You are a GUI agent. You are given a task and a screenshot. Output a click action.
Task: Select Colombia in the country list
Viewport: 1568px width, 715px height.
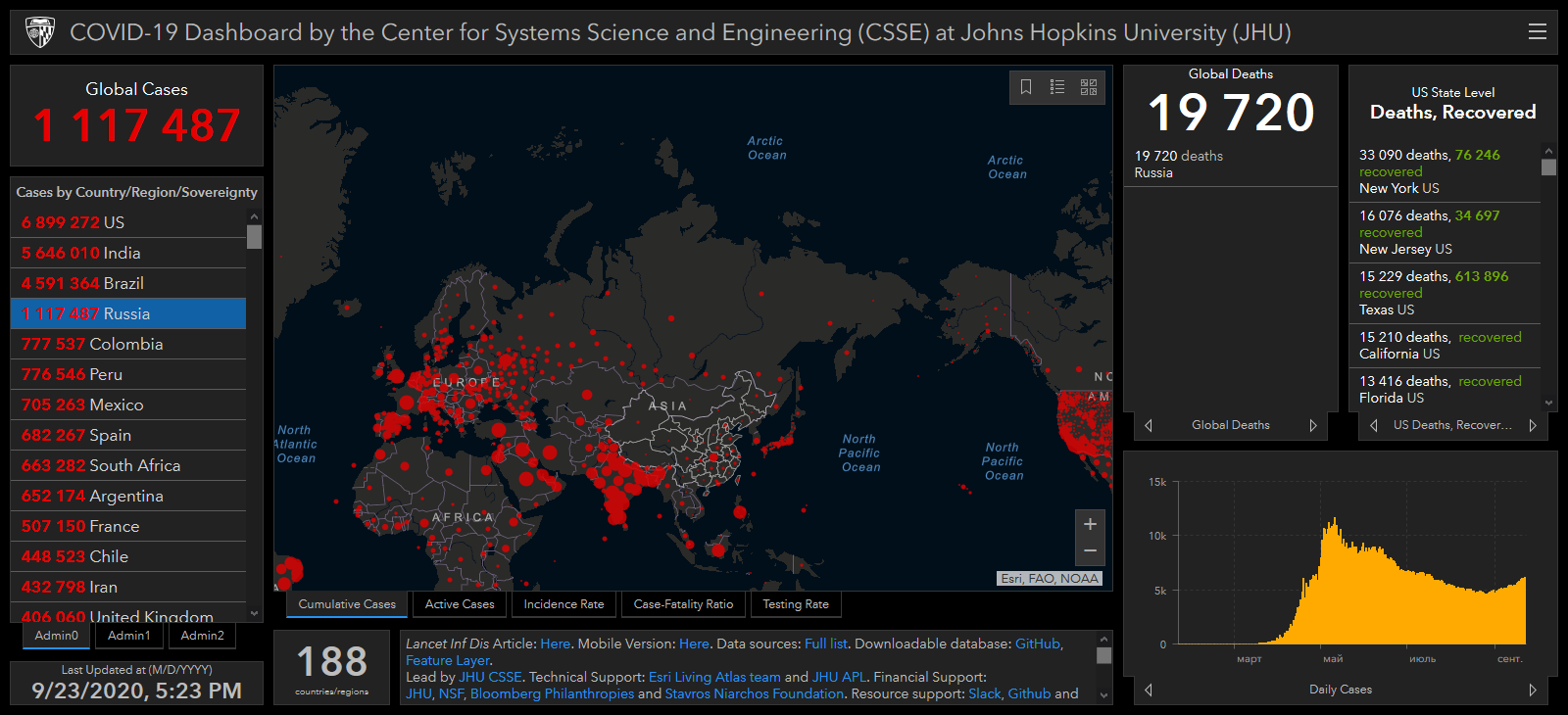tap(128, 344)
